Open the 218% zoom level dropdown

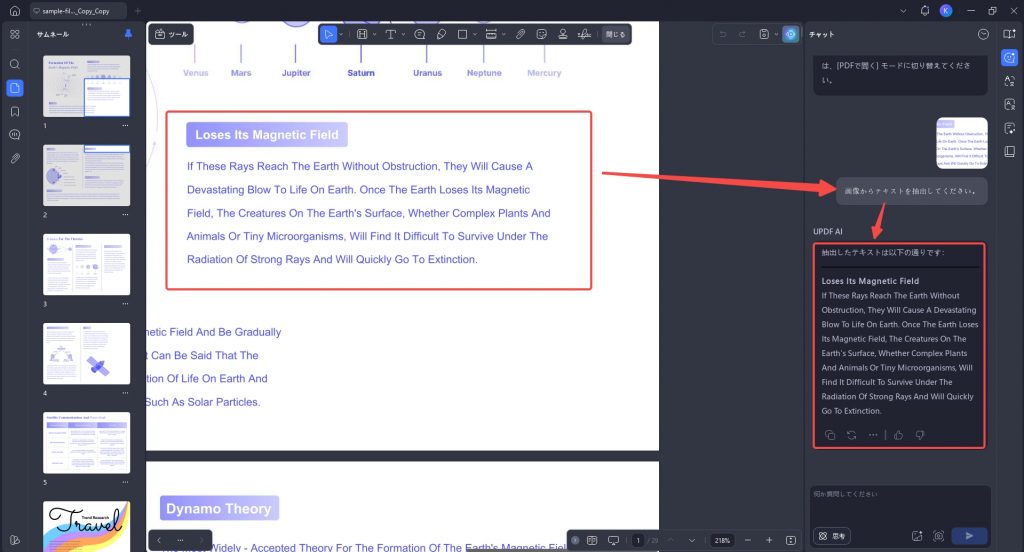tap(722, 540)
